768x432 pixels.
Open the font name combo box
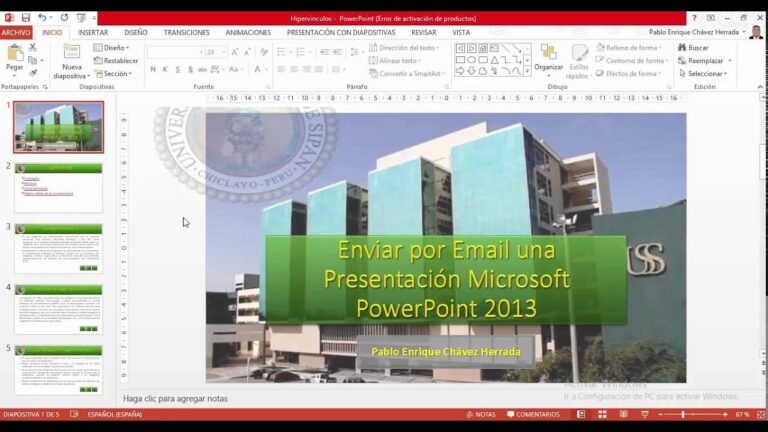[x=175, y=52]
